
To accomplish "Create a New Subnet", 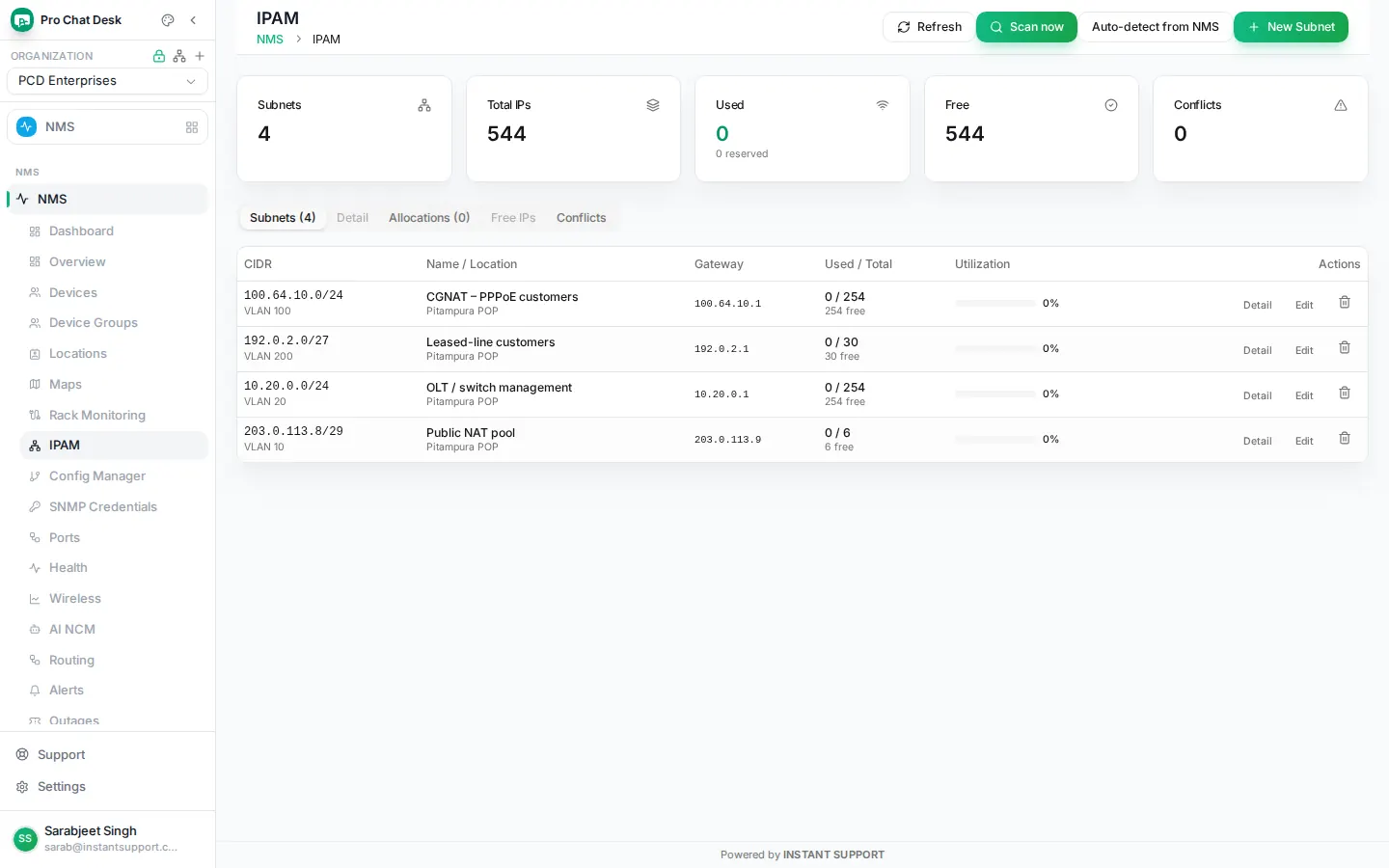I will point(1291,27).
